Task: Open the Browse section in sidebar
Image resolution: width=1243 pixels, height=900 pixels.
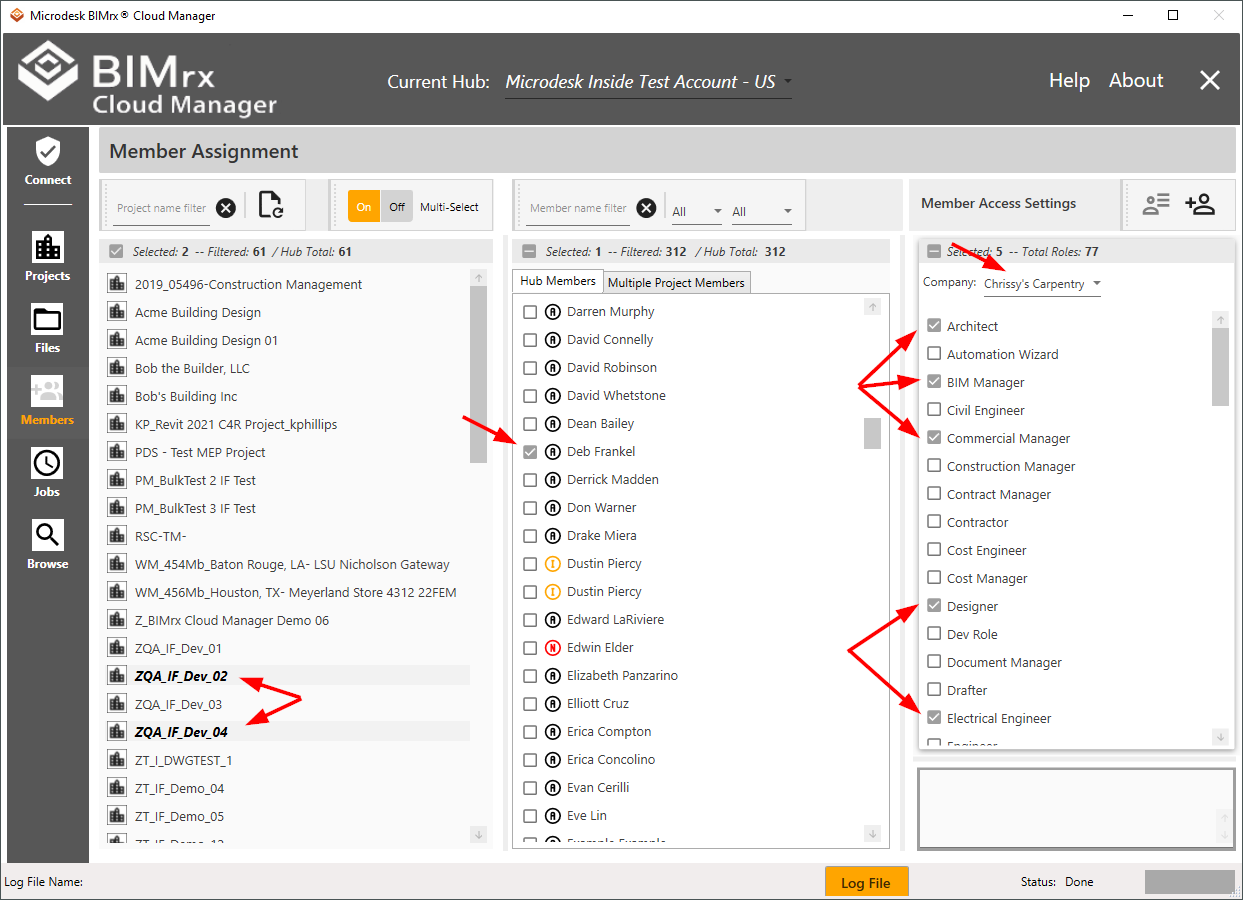Action: pyautogui.click(x=48, y=545)
